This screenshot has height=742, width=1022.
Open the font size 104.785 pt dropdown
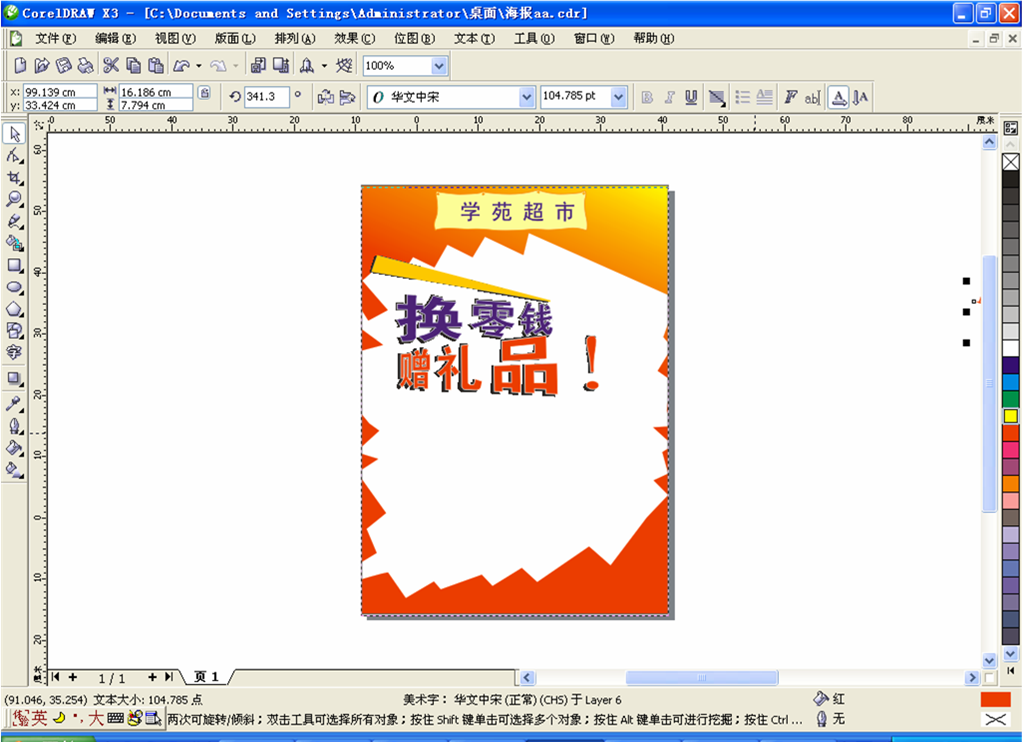pos(618,97)
